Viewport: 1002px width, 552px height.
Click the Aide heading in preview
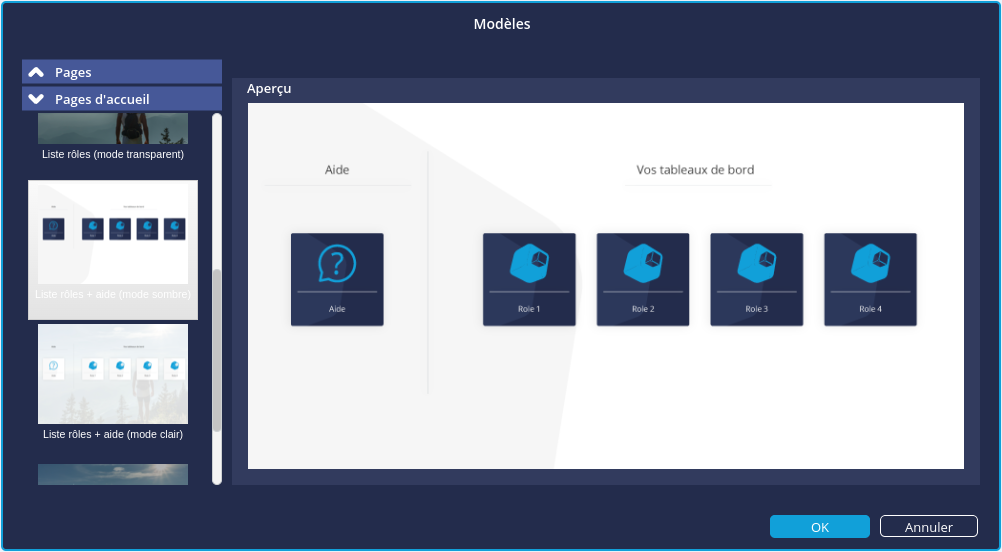coord(337,170)
